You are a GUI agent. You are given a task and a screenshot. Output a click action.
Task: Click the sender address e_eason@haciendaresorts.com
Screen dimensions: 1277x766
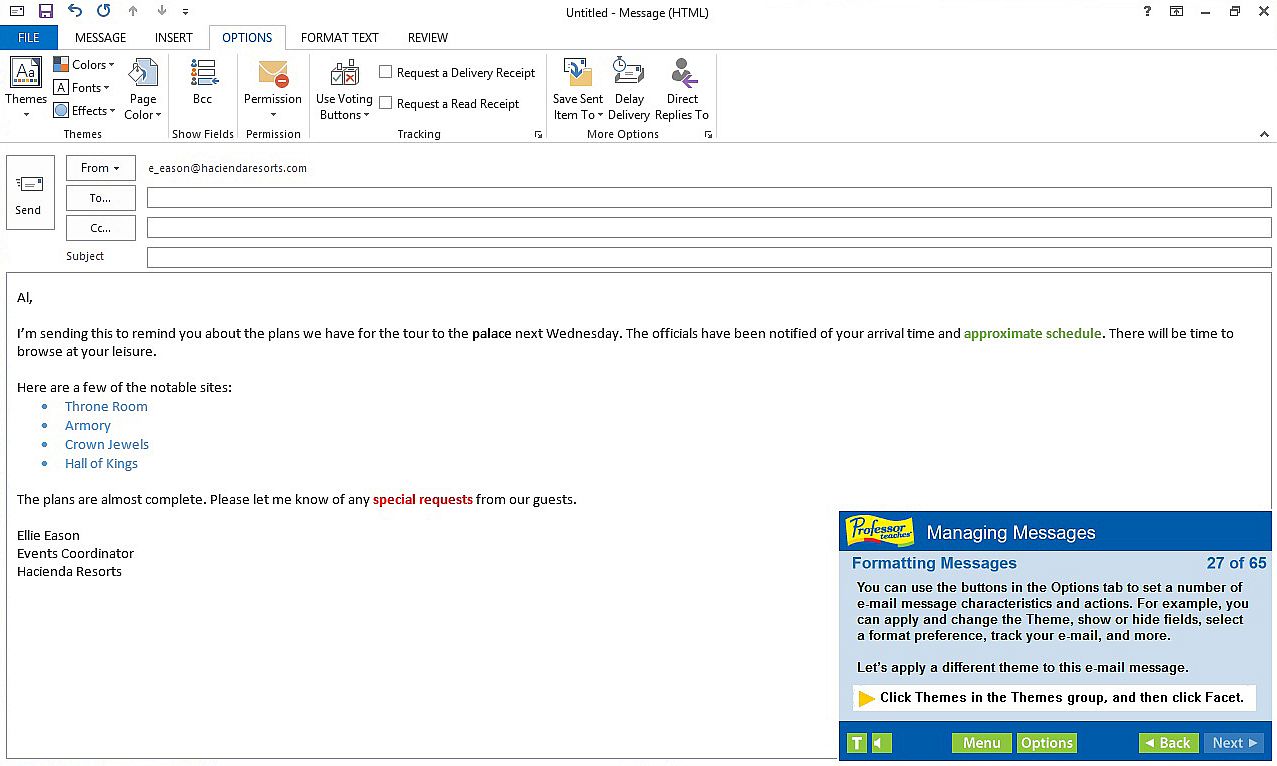[x=227, y=168]
